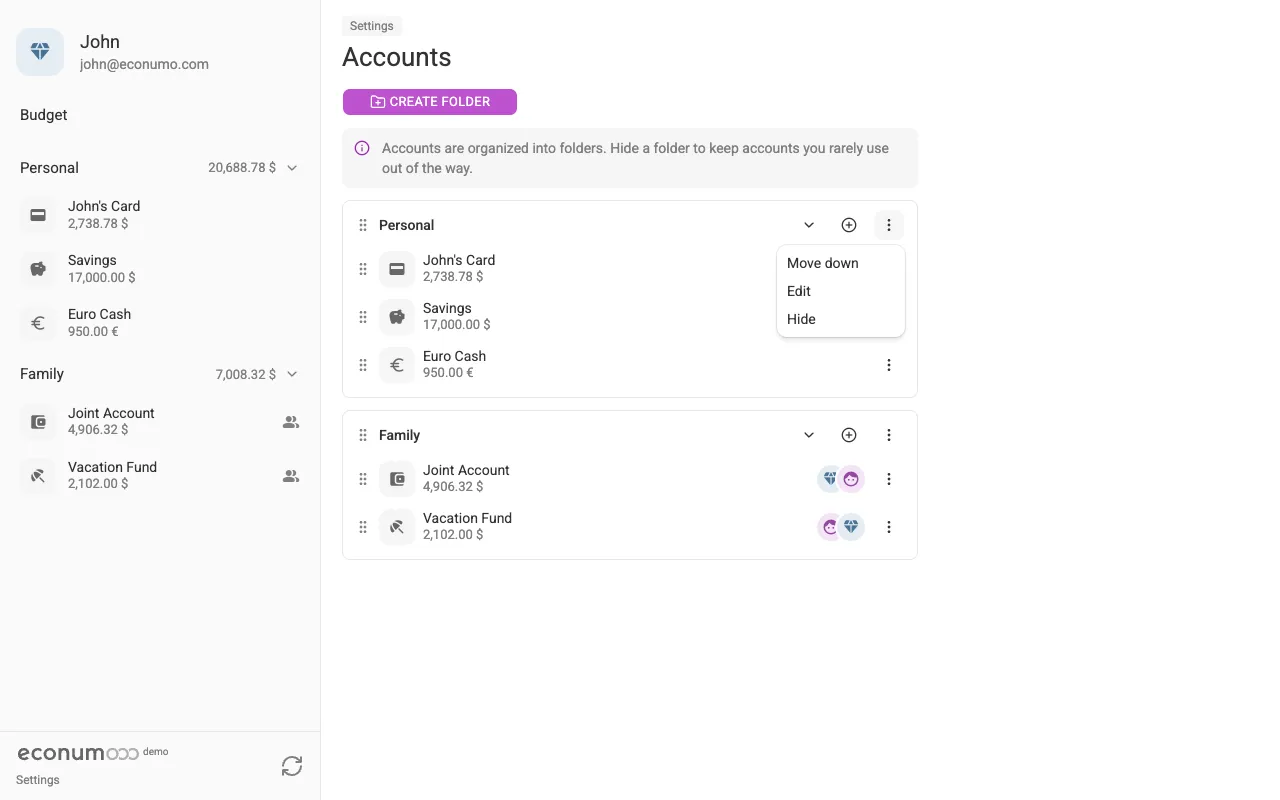Click drag handle of Personal folder
The height and width of the screenshot is (800, 1280).
point(363,225)
